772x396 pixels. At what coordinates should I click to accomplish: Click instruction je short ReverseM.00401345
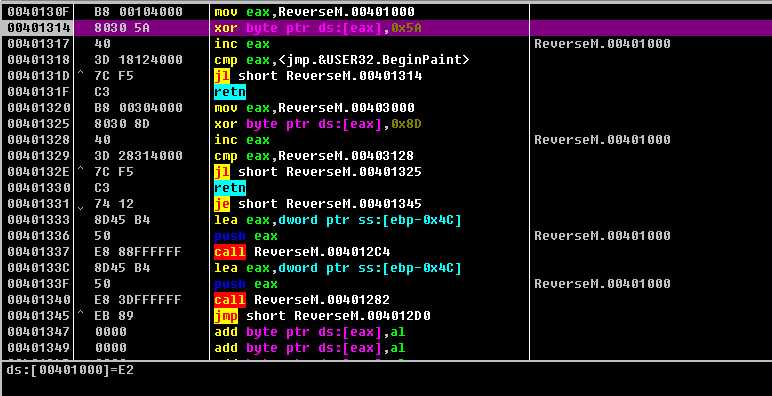coord(318,204)
